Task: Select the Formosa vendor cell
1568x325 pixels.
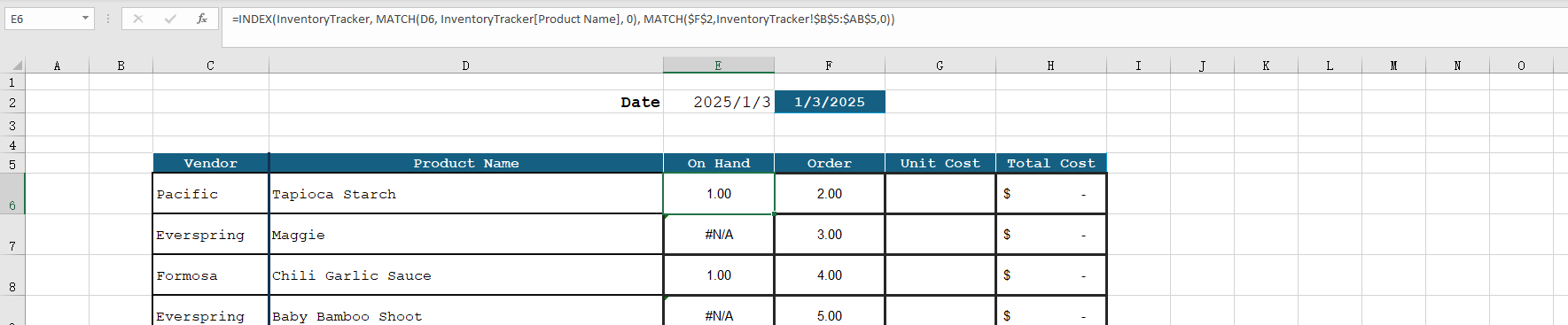Action: (x=210, y=275)
